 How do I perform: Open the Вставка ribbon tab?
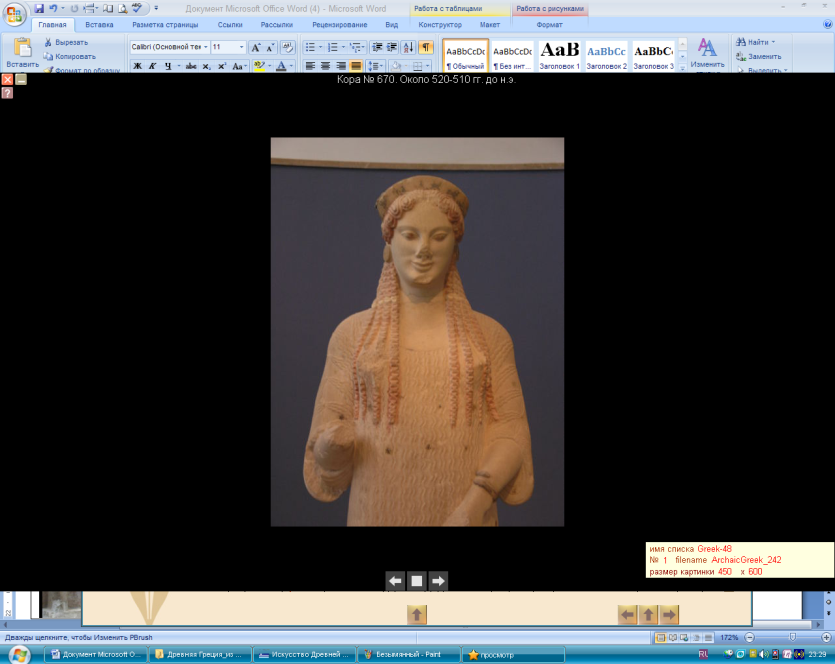(99, 24)
